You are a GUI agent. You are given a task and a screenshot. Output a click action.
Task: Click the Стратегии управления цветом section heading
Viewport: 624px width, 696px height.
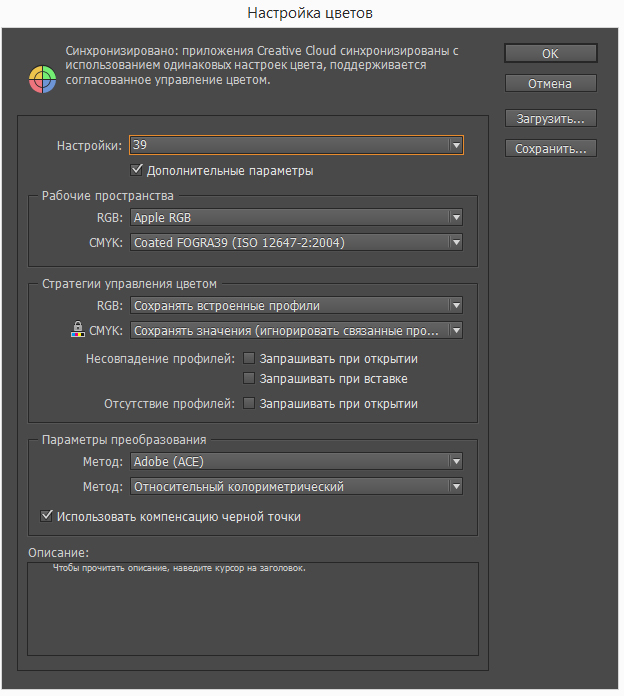click(x=129, y=284)
